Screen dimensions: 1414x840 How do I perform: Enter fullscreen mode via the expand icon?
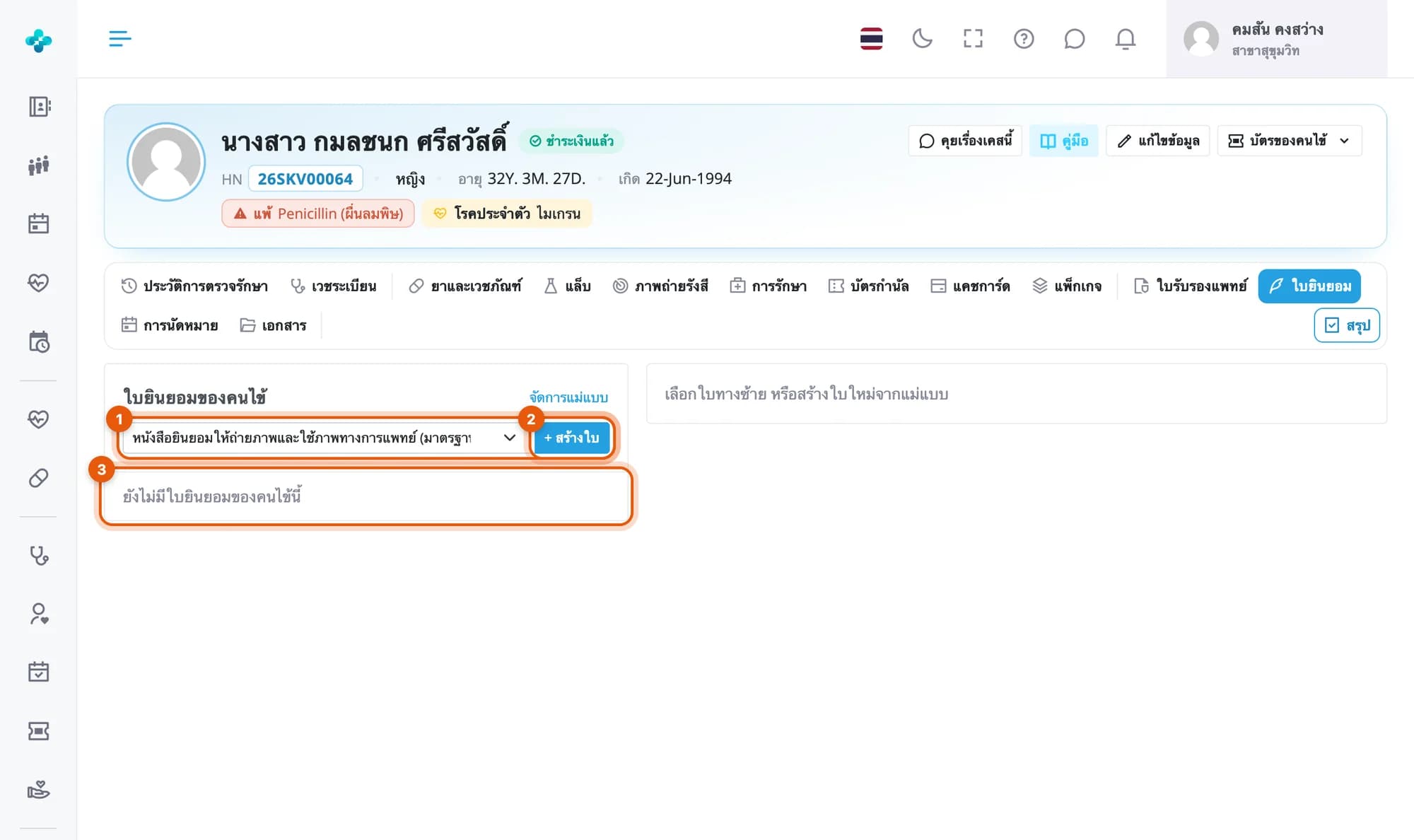(x=973, y=38)
